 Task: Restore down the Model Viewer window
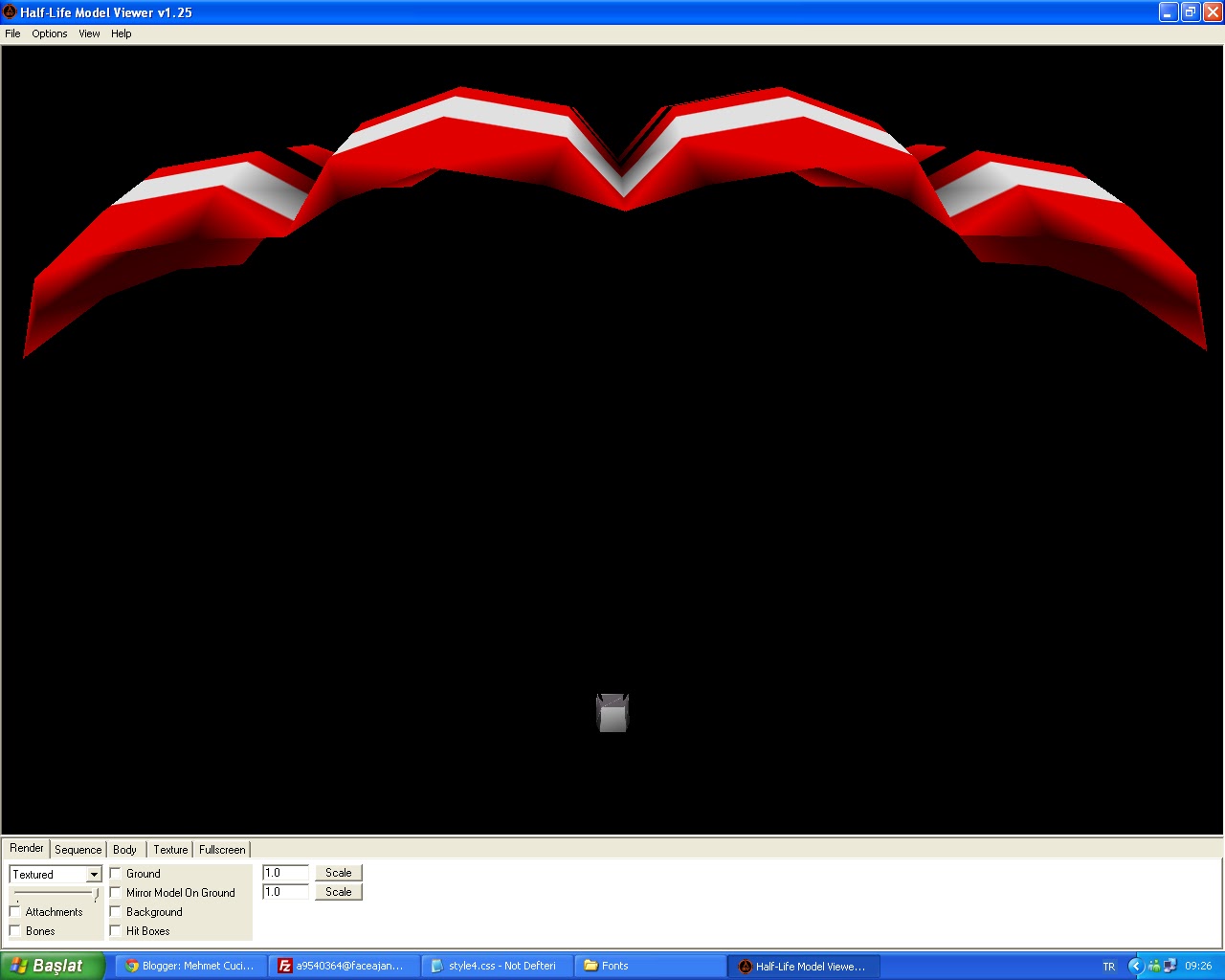tap(1191, 11)
